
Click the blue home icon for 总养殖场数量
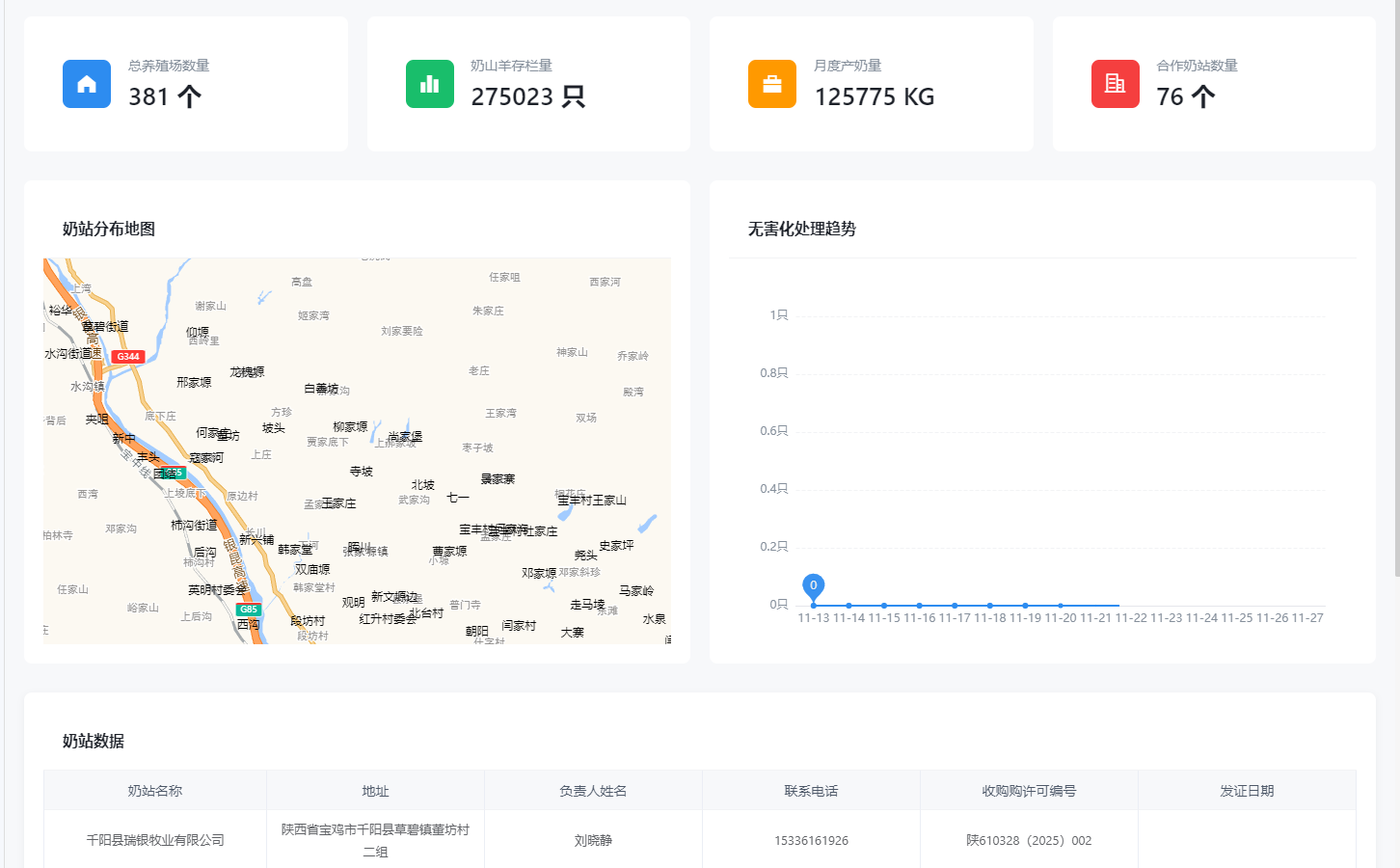(87, 84)
